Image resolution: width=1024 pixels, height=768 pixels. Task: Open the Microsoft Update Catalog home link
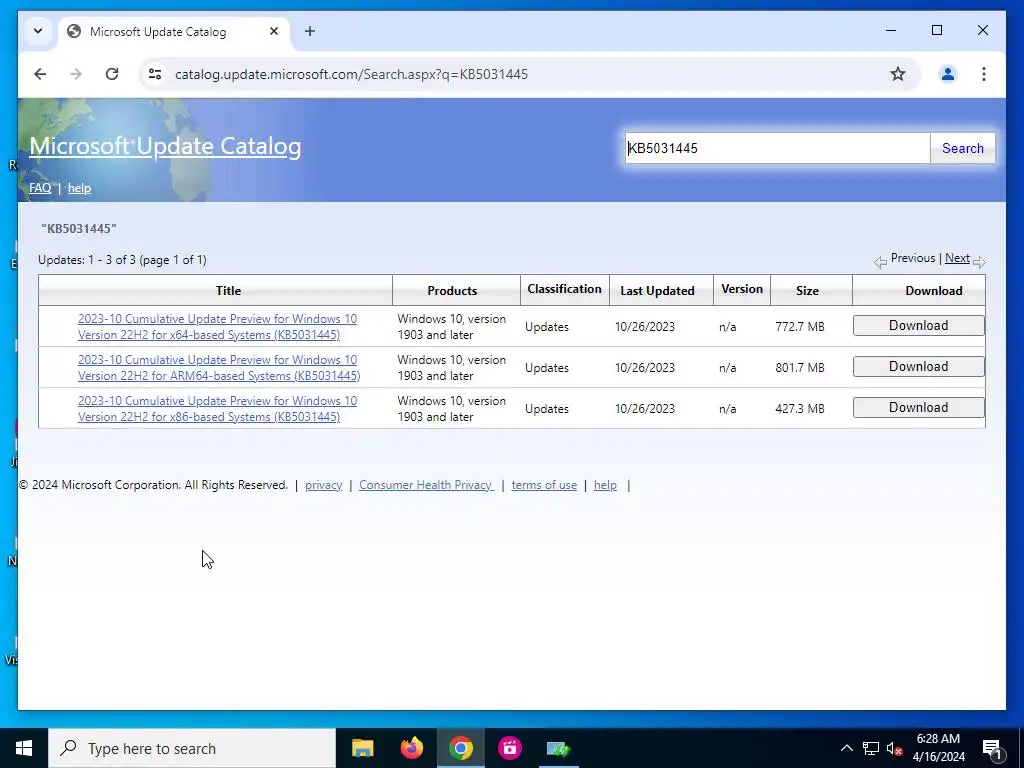pyautogui.click(x=165, y=146)
